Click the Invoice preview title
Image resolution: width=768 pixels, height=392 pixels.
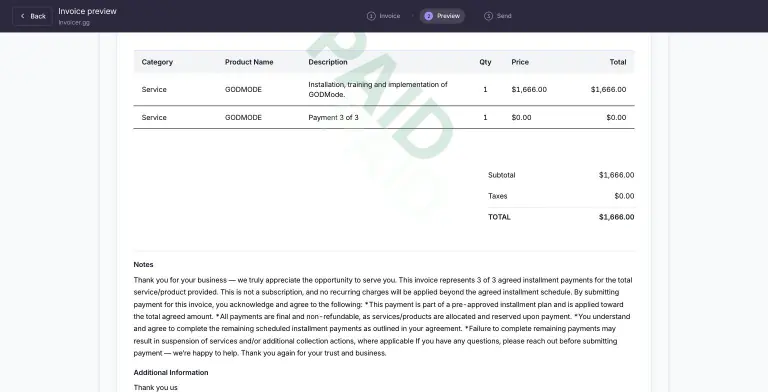click(x=87, y=11)
